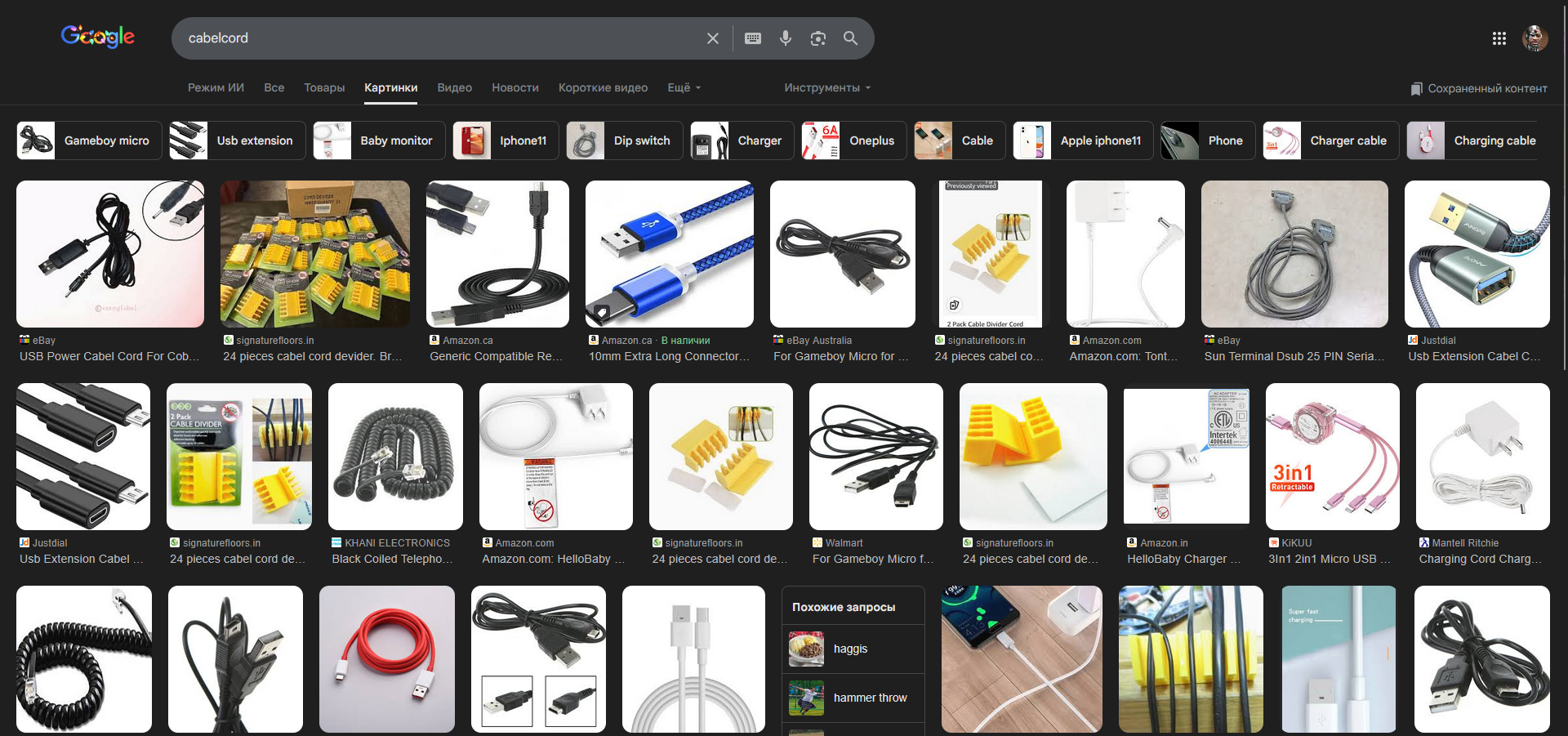Viewport: 1568px width, 736px height.
Task: Clear the search box text
Action: coord(712,38)
